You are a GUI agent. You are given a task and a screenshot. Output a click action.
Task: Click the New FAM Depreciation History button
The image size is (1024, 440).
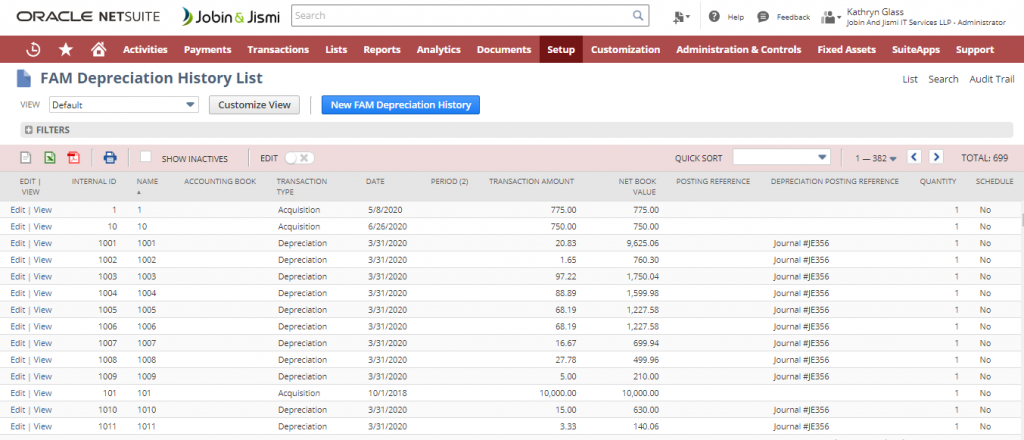pos(400,105)
